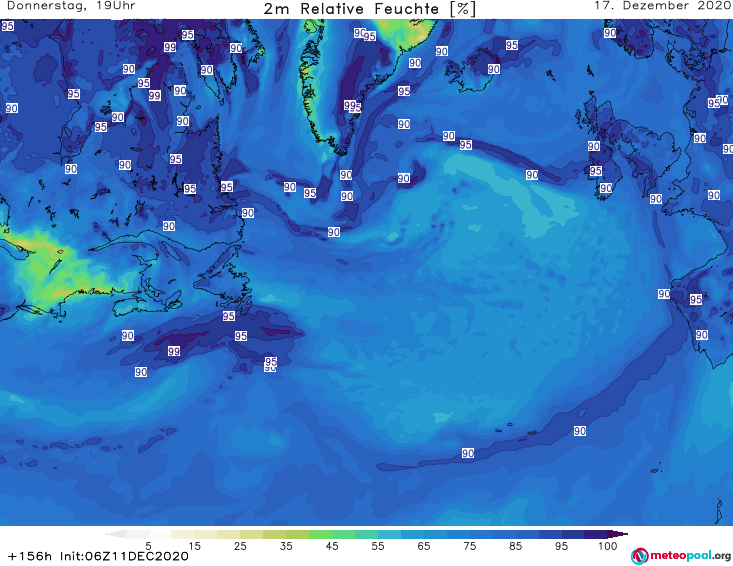The image size is (733, 566).
Task: Click the 90 contour label at the bottom center
Action: point(467,453)
